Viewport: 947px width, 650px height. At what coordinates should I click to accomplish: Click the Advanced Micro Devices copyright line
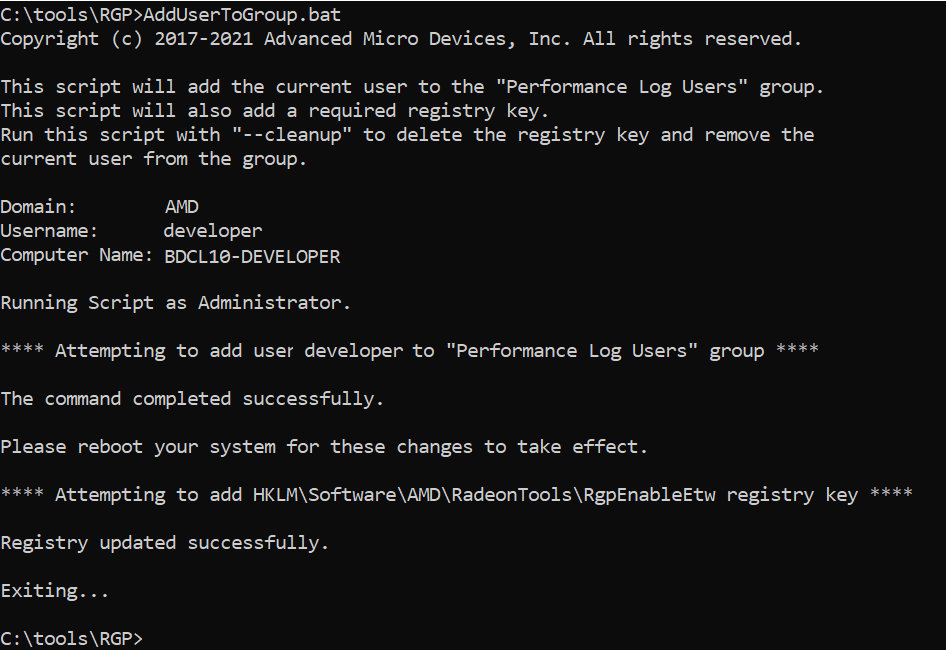(400, 39)
